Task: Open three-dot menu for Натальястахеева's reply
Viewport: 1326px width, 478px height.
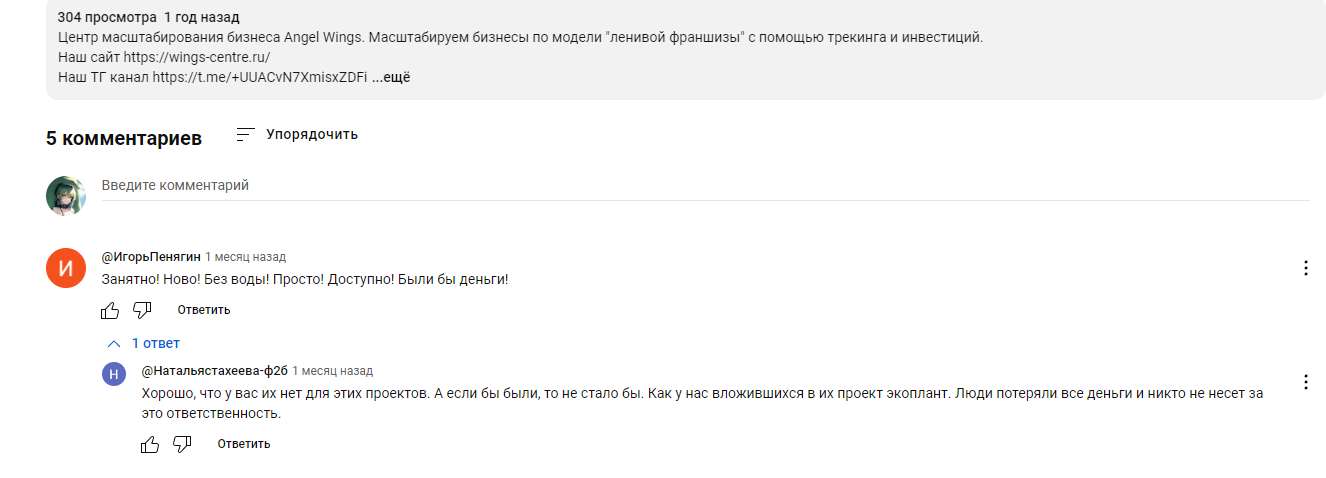Action: (x=1305, y=382)
